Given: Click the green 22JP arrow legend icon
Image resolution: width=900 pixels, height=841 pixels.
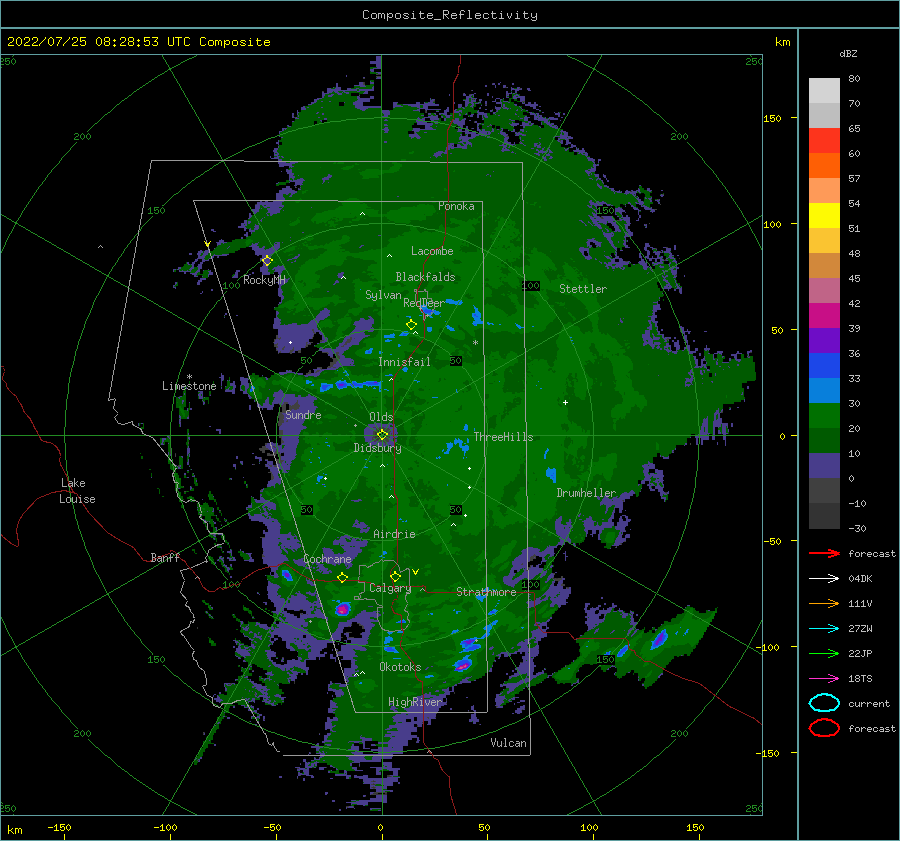Looking at the screenshot, I should [x=824, y=653].
